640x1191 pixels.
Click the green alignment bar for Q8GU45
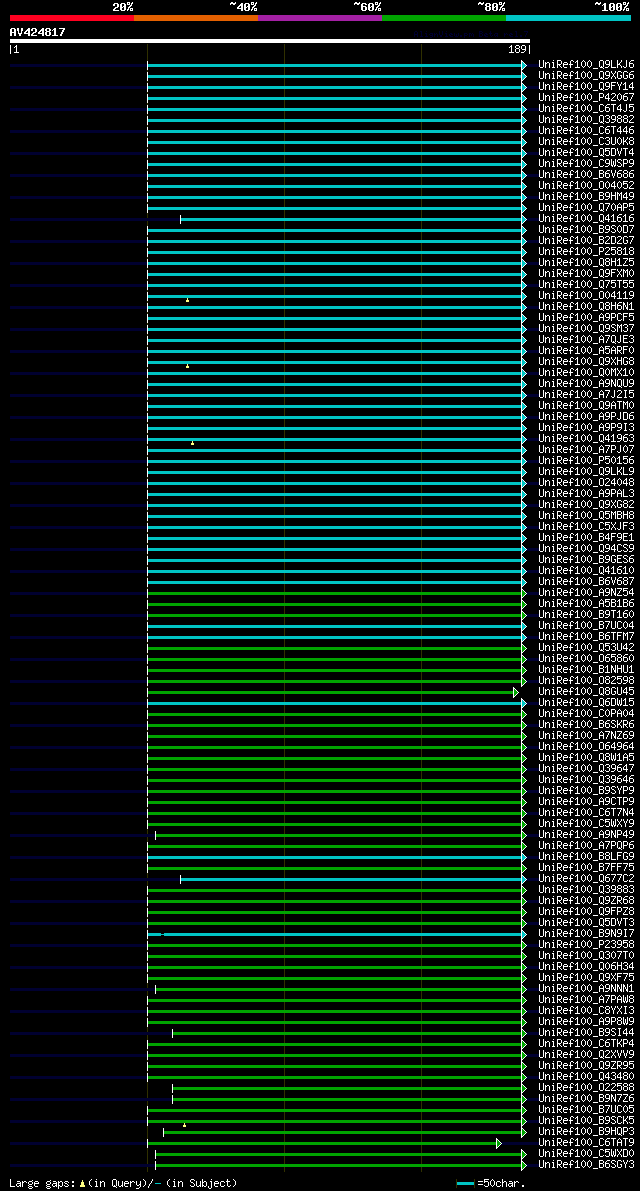331,691
